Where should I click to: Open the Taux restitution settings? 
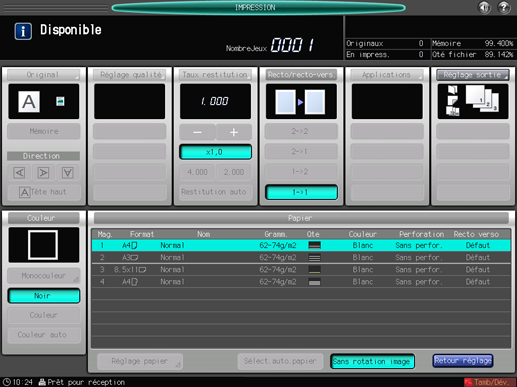pyautogui.click(x=215, y=75)
